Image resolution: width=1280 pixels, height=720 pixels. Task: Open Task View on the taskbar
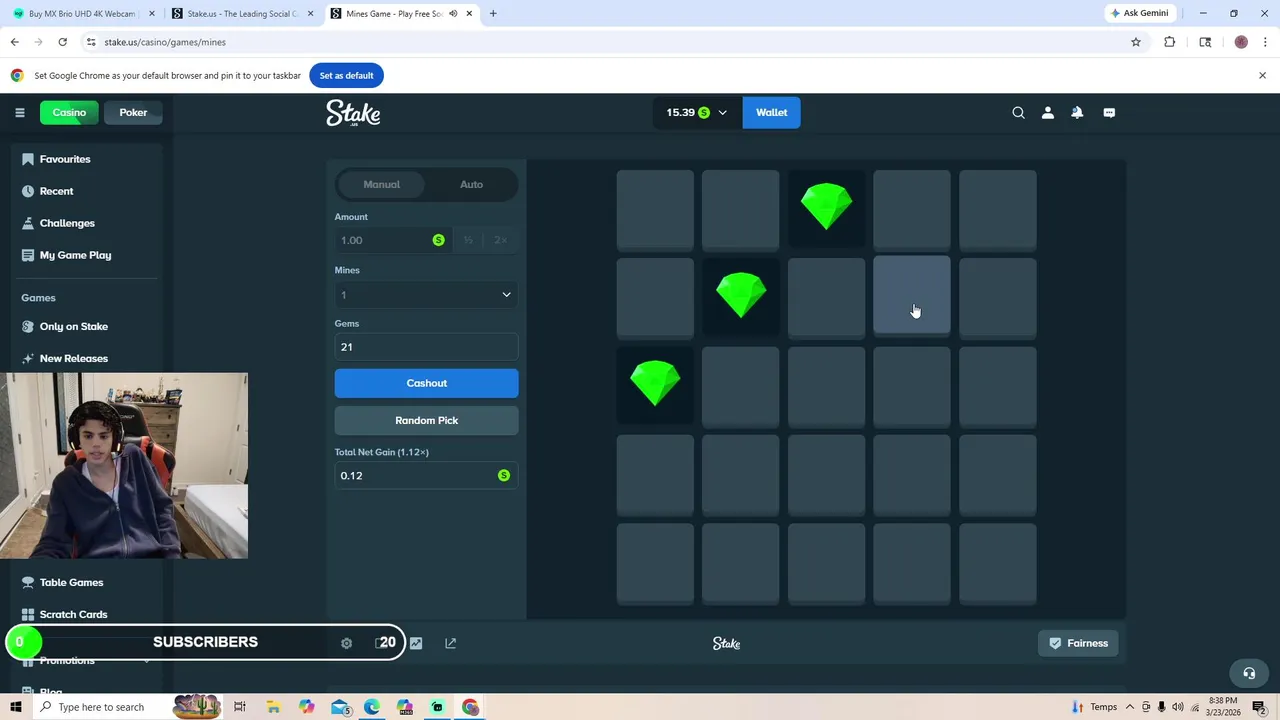tap(240, 707)
